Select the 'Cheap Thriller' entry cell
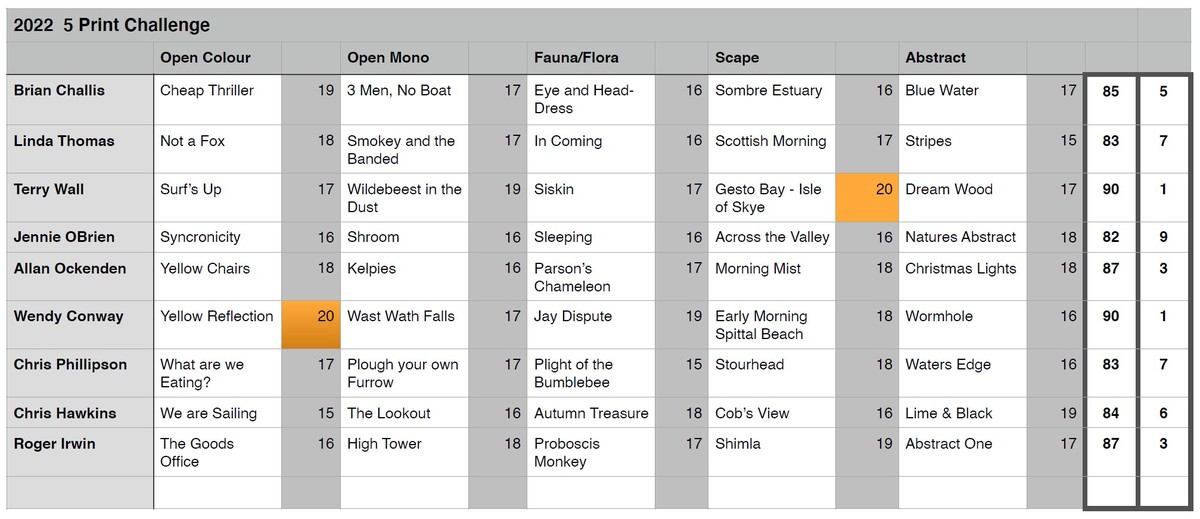Viewport: 1200px width, 519px height. (217, 100)
